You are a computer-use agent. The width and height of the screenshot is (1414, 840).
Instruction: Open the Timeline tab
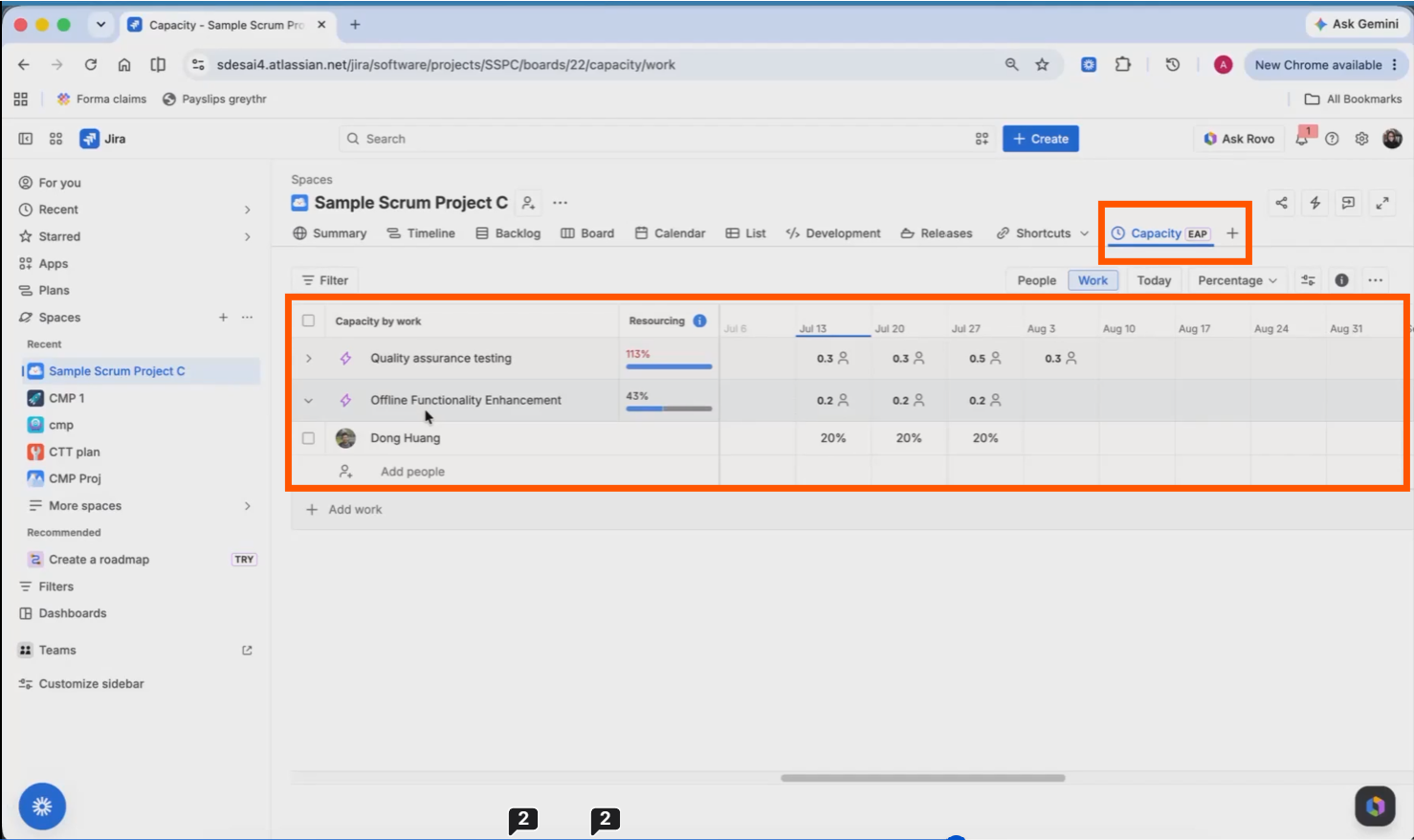pyautogui.click(x=420, y=233)
